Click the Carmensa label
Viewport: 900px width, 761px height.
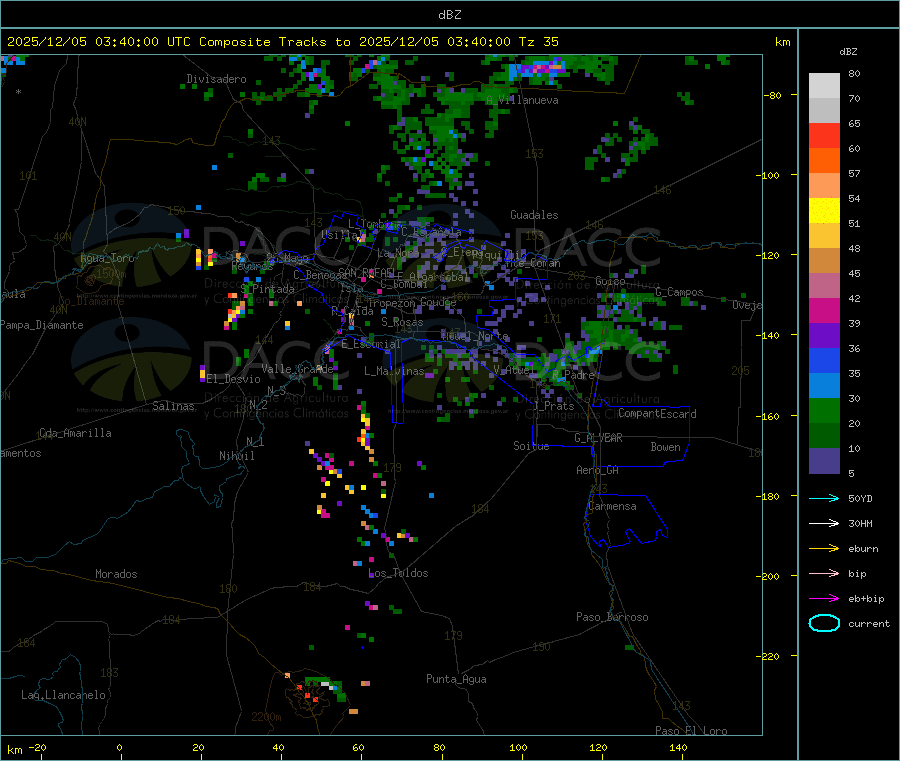[x=612, y=506]
